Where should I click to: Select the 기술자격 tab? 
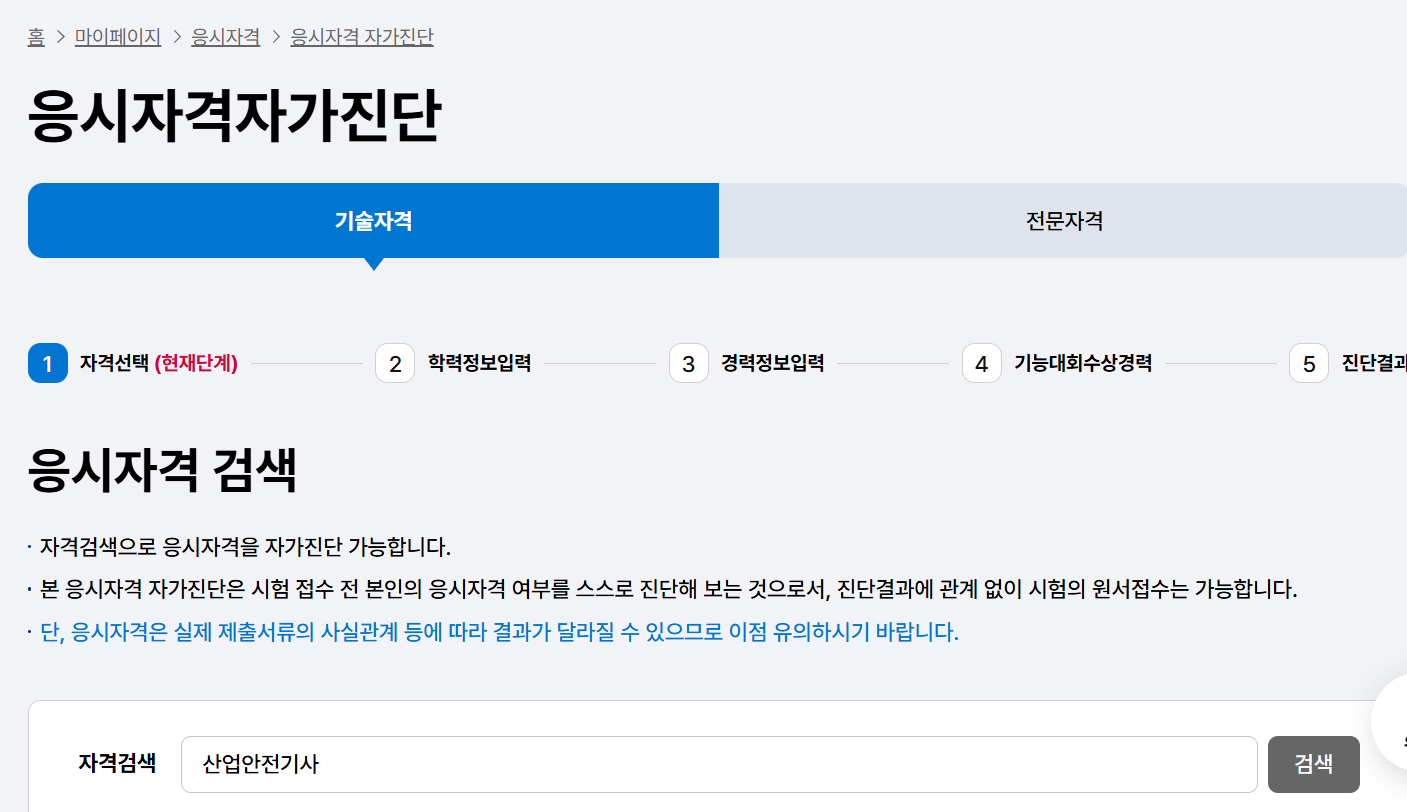(x=373, y=221)
